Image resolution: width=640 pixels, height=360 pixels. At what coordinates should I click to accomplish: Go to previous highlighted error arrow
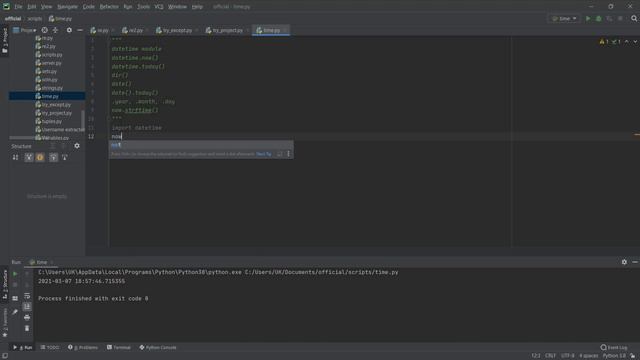coord(627,42)
